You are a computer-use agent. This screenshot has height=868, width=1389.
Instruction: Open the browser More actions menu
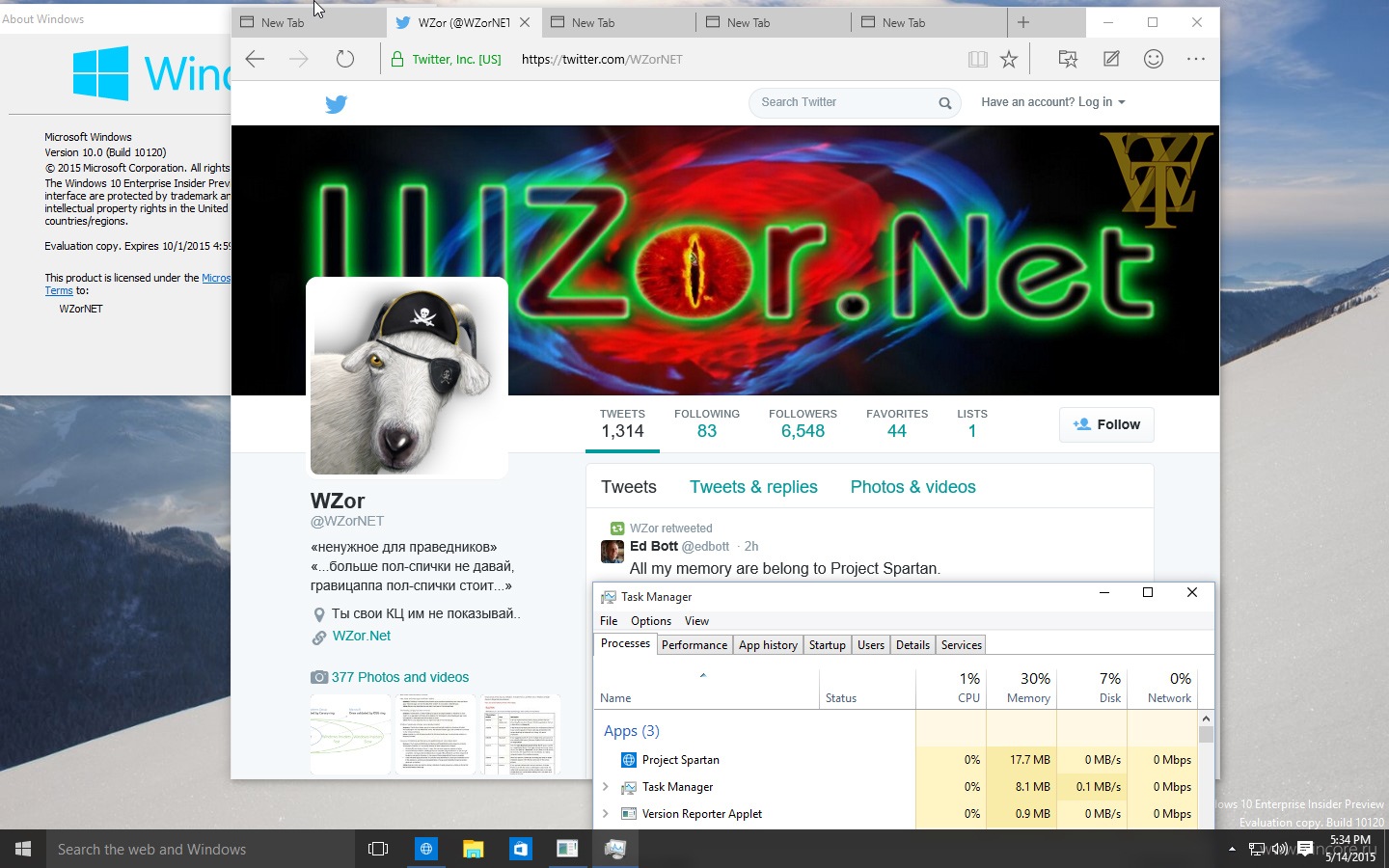tap(1196, 59)
